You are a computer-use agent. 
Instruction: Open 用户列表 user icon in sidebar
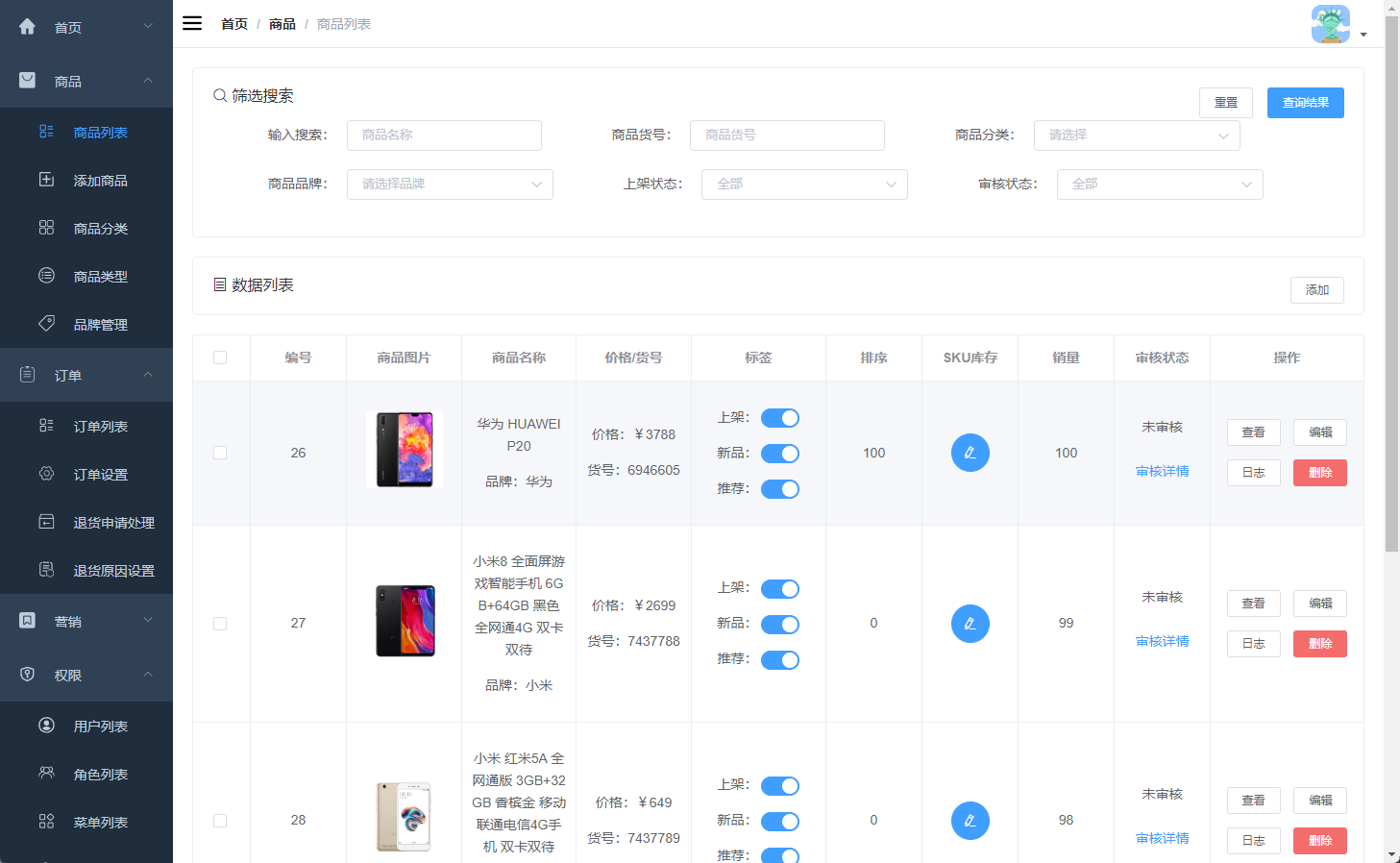click(x=46, y=726)
